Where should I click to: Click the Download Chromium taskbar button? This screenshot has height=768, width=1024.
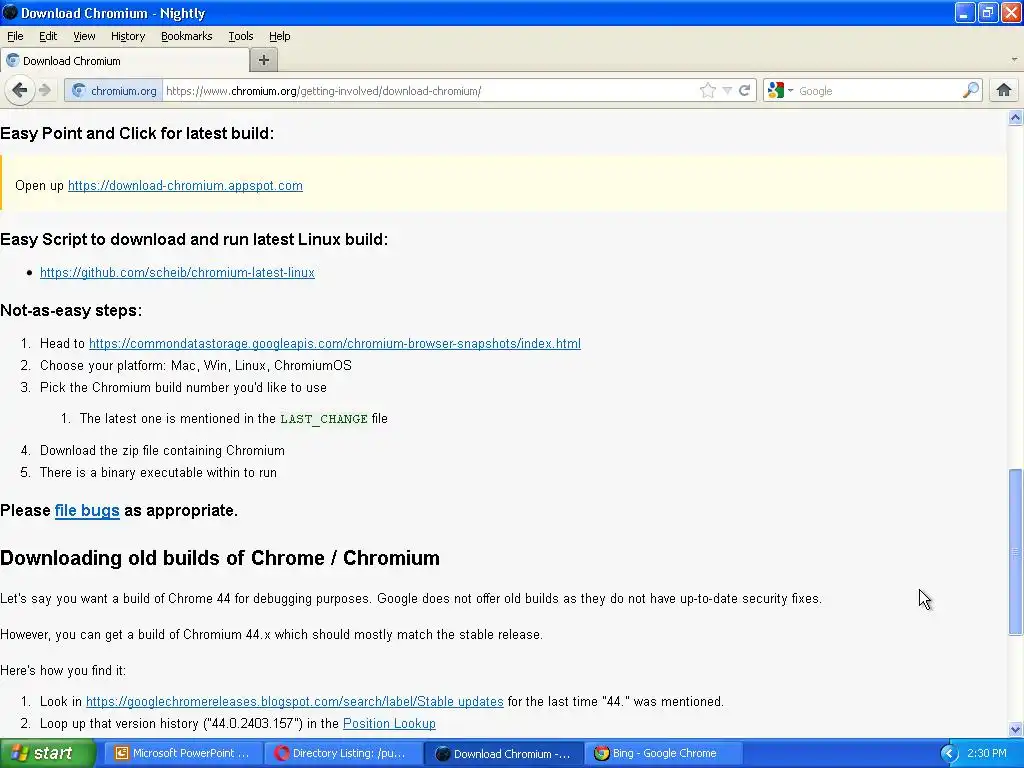coord(503,753)
